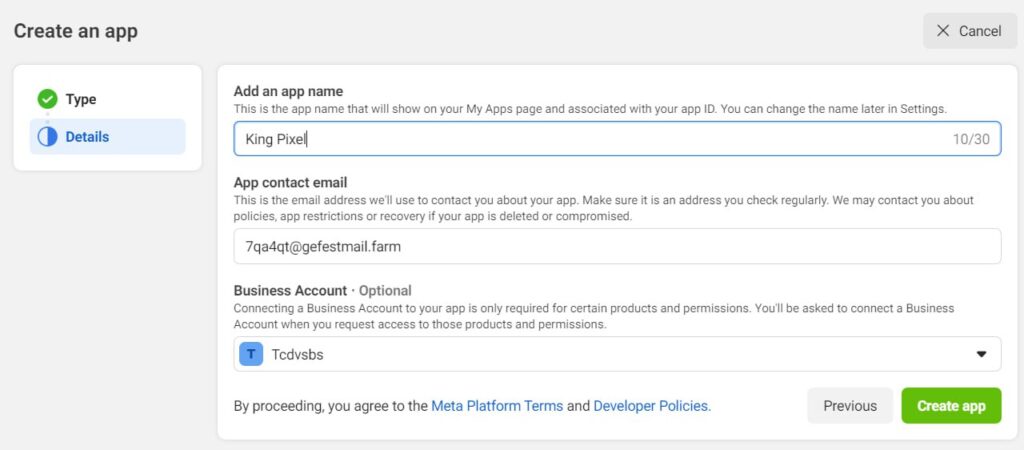This screenshot has height=450, width=1024.
Task: Click the Create an app page title
Action: (76, 31)
